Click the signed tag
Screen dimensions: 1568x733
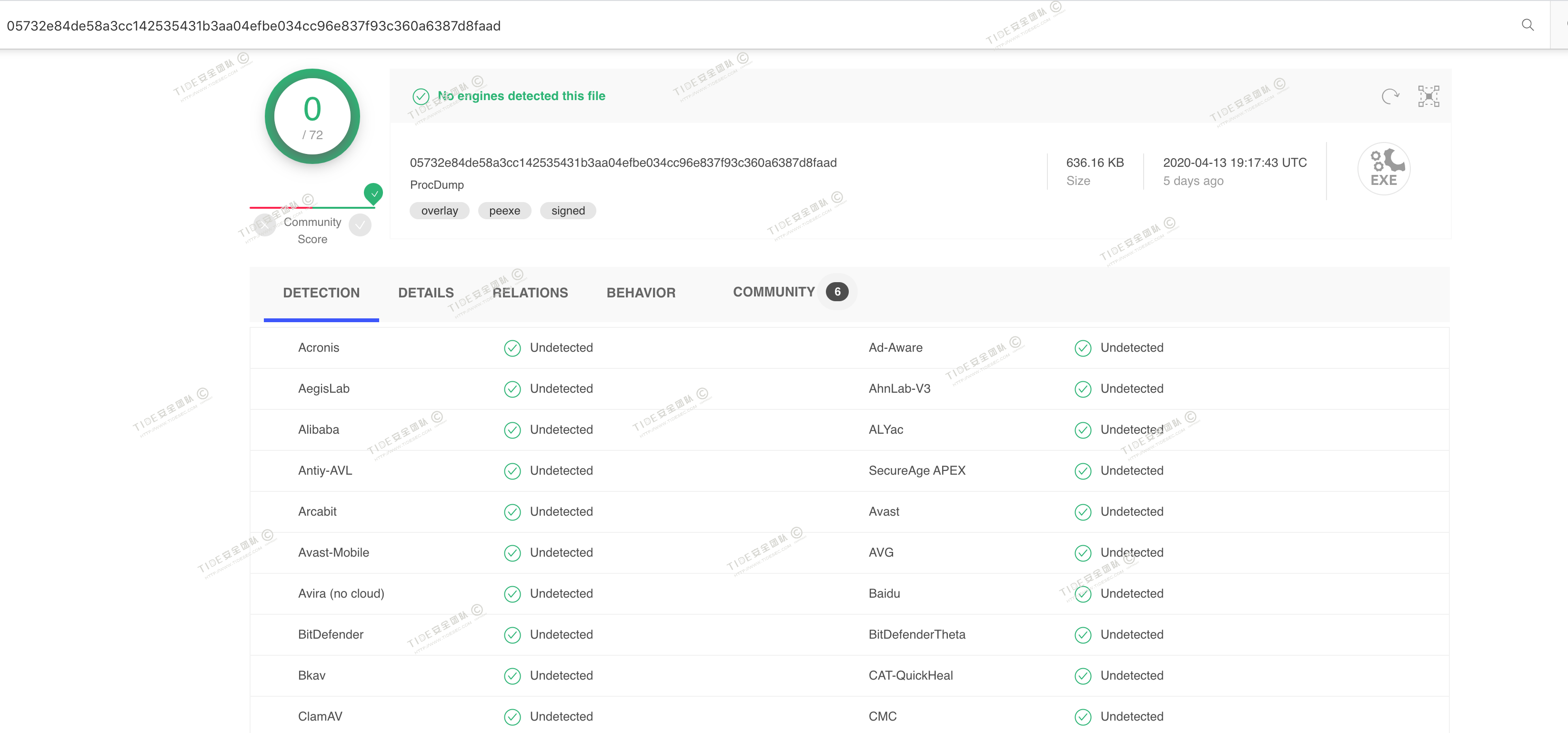(567, 211)
